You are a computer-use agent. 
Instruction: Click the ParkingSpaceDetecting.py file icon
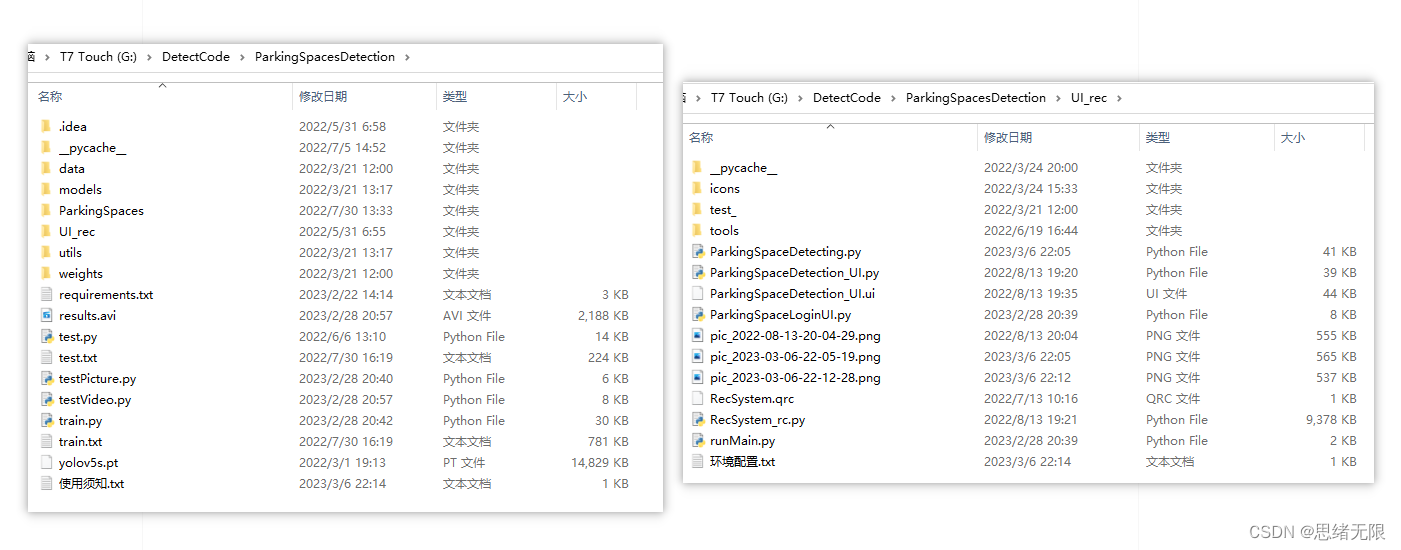(697, 251)
